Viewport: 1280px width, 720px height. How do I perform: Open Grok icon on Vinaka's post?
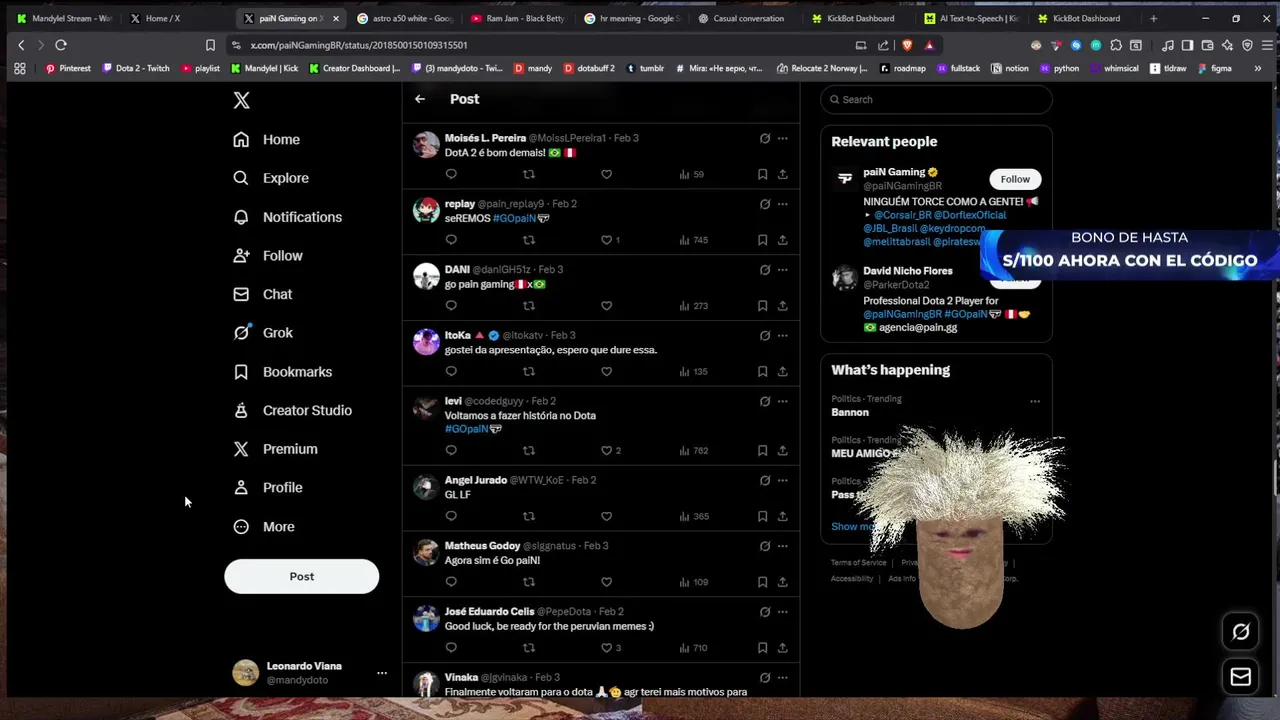click(765, 678)
